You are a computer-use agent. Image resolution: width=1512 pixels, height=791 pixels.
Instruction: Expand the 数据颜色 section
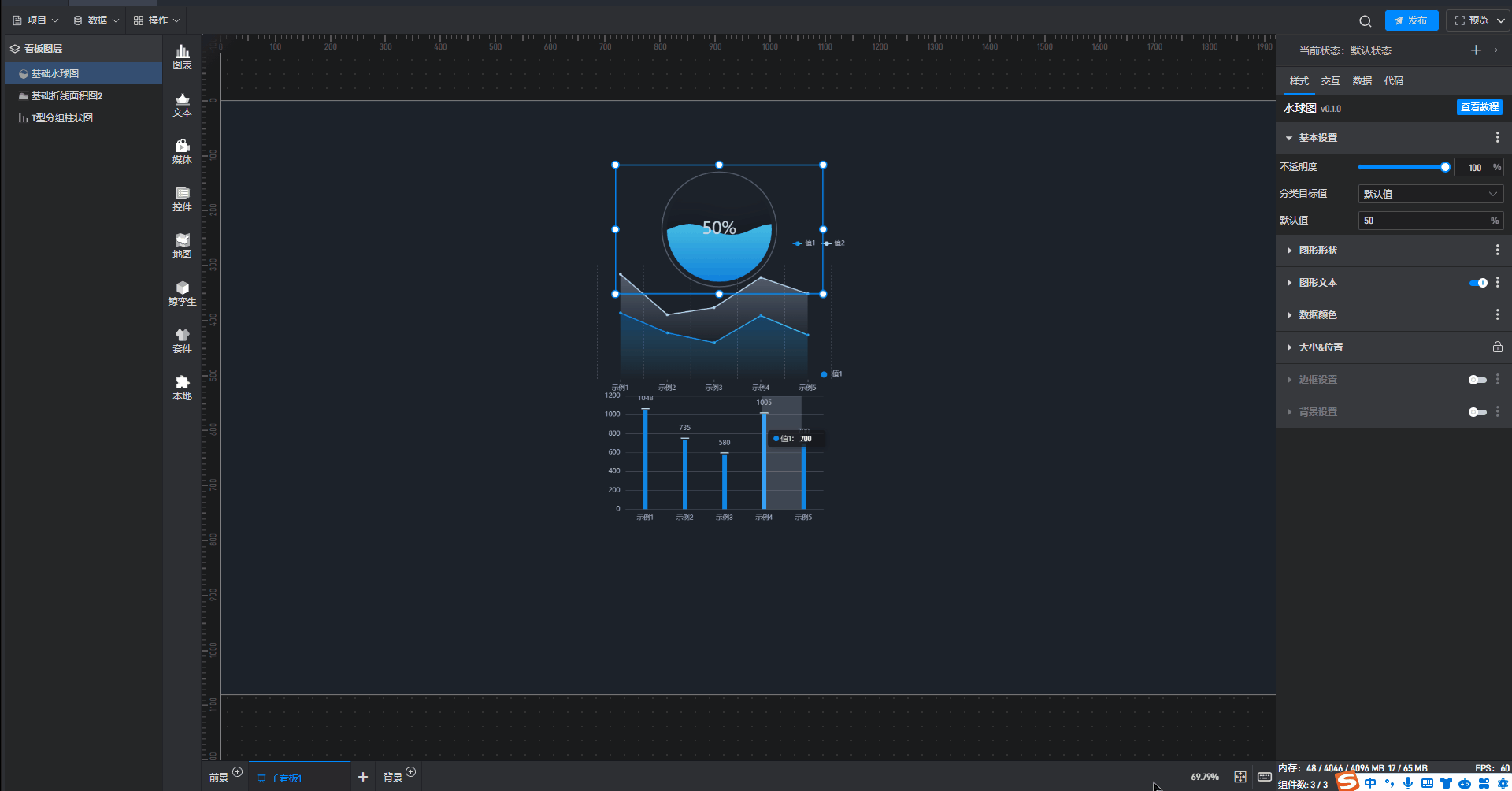(x=1318, y=315)
